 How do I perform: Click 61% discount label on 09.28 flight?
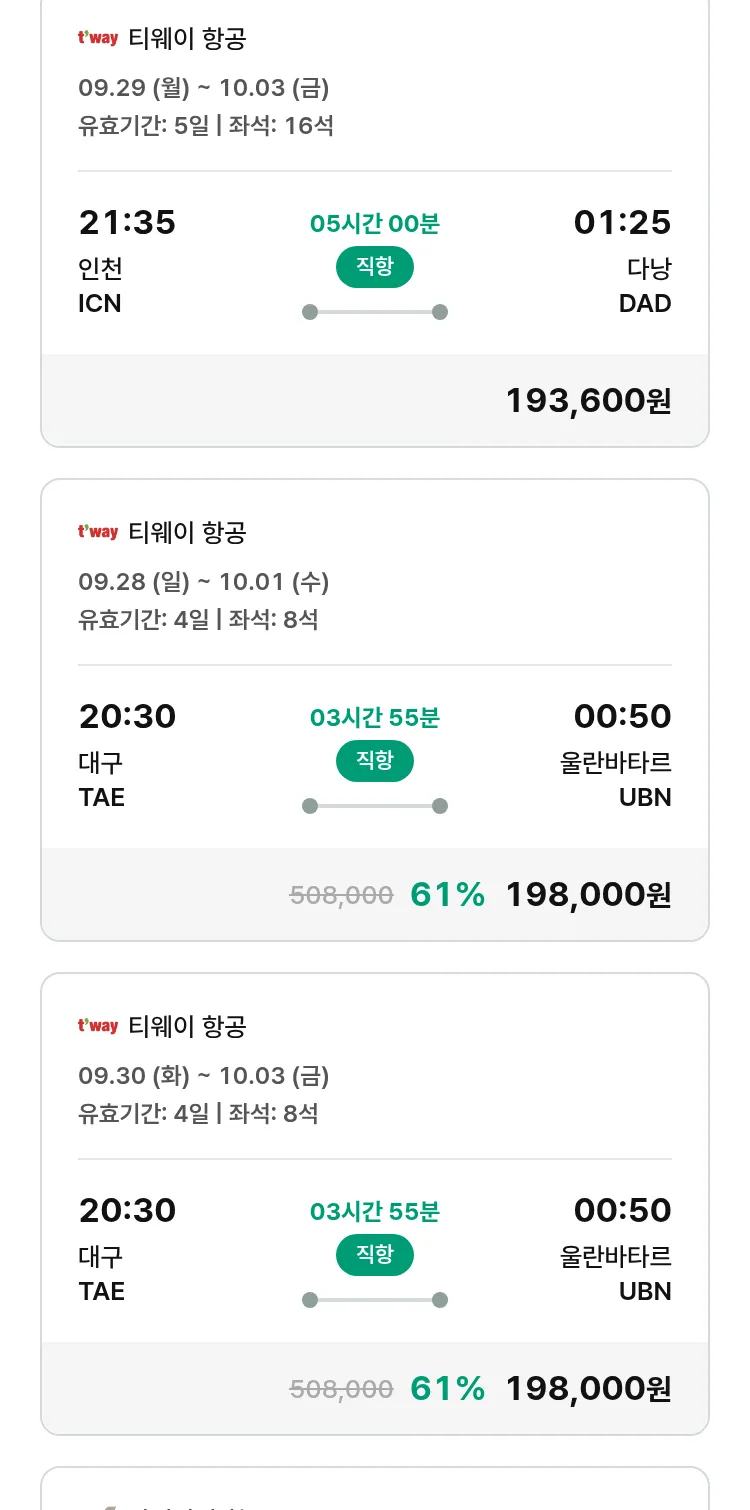point(447,895)
